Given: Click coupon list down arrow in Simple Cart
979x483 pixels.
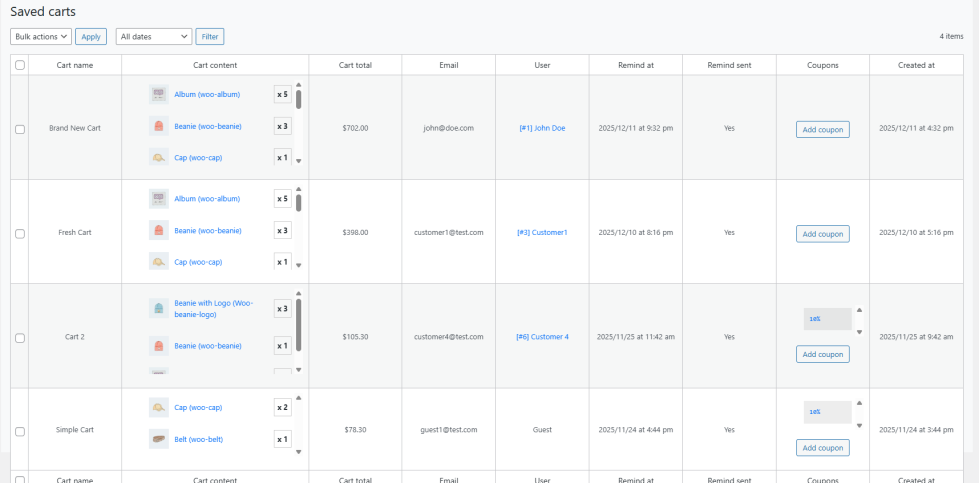Looking at the screenshot, I should (859, 426).
